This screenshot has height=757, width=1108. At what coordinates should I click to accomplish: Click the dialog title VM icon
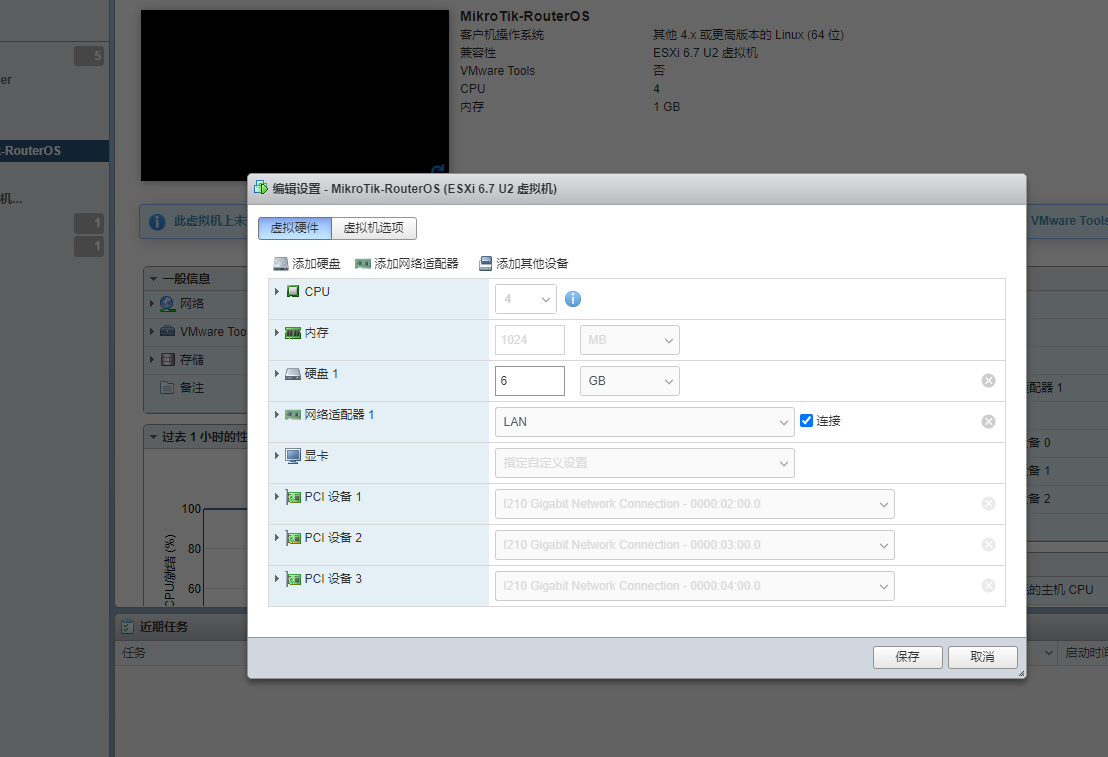[x=261, y=188]
